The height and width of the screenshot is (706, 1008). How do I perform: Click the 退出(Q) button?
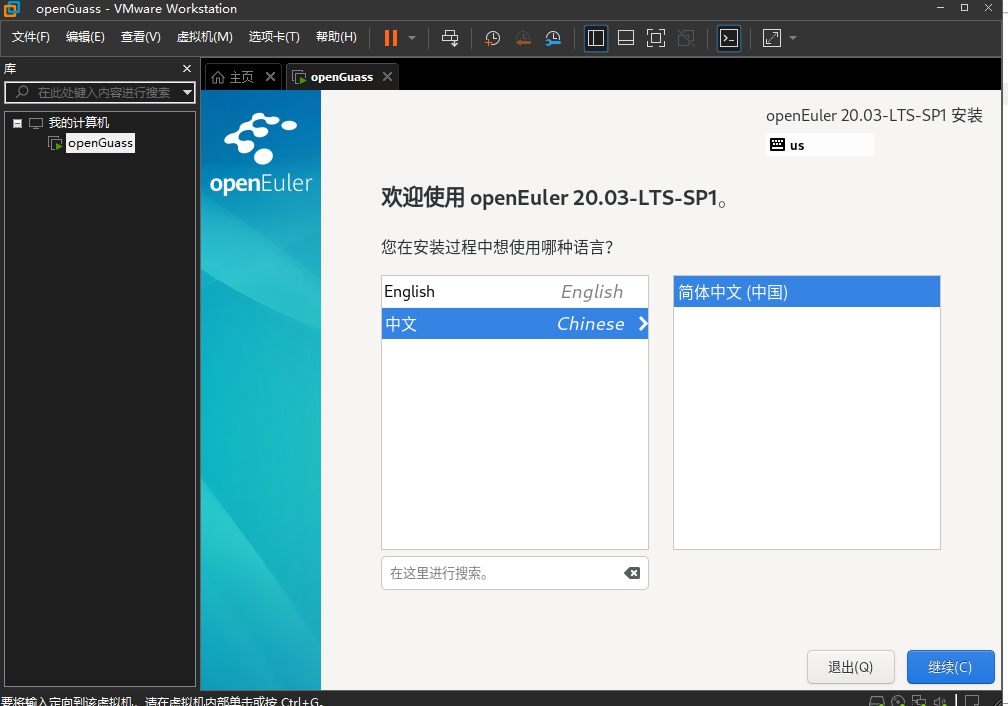tap(850, 667)
